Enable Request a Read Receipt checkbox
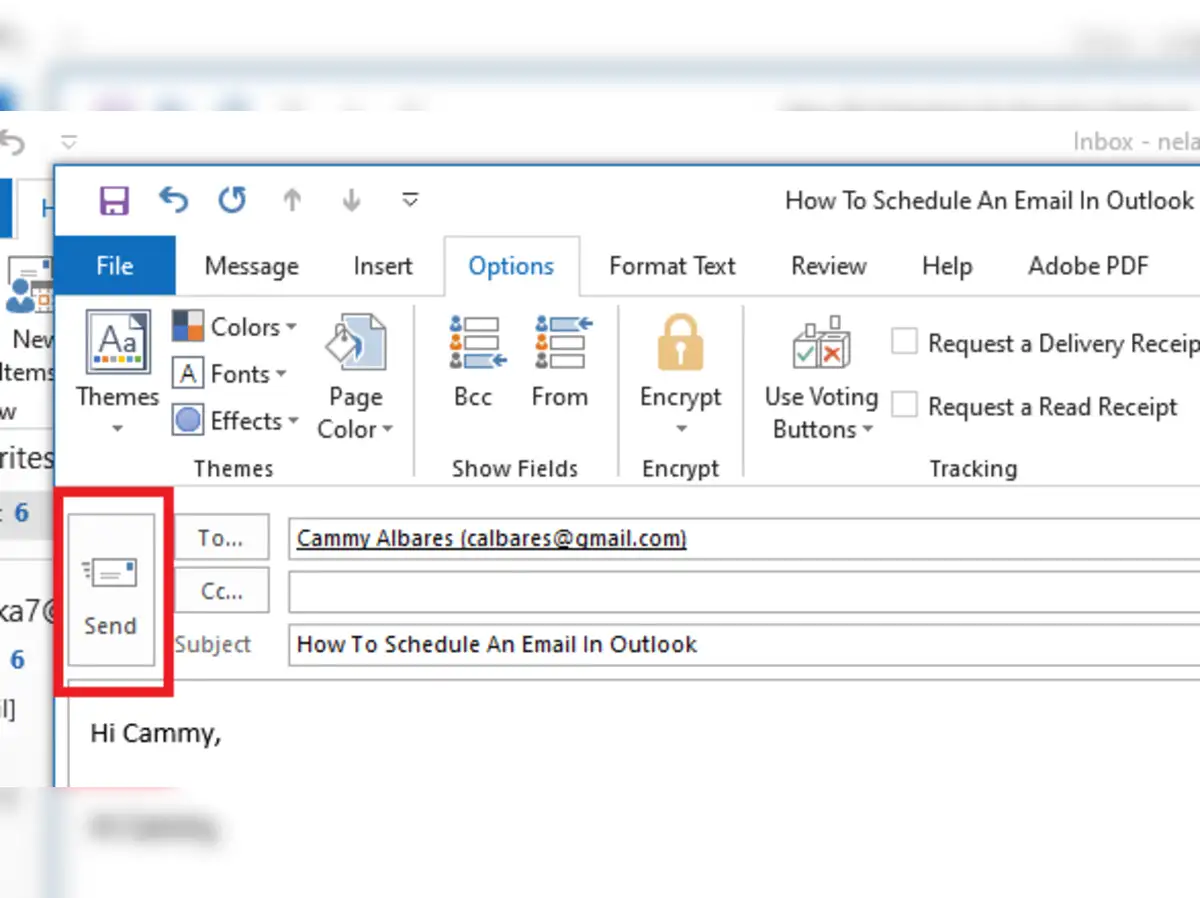This screenshot has width=1200, height=898. point(904,406)
